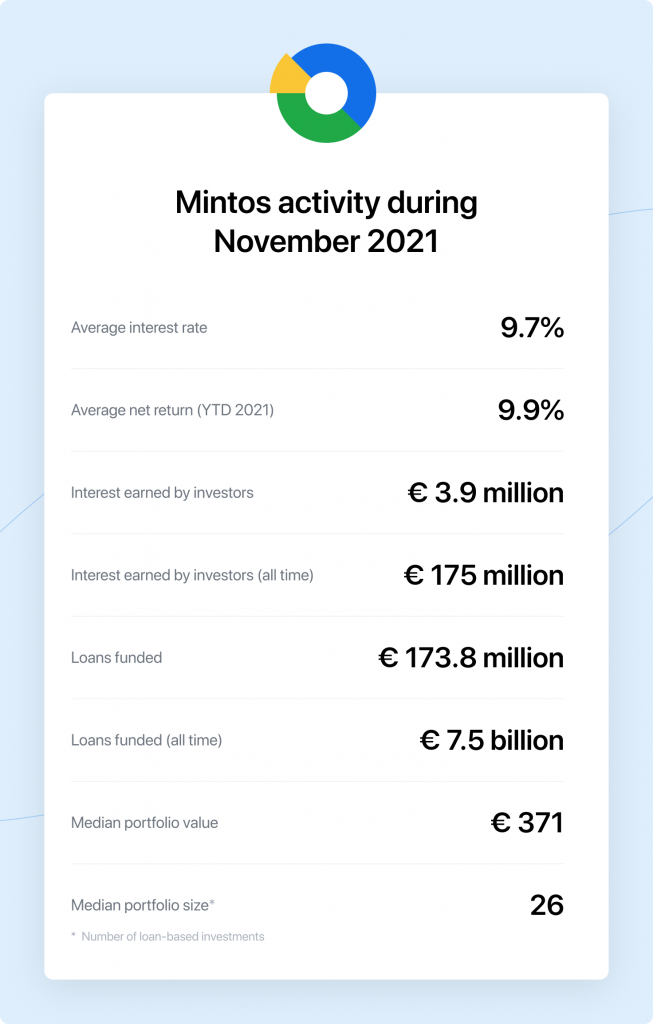Click the 9.9% net return value
653x1024 pixels.
coord(531,410)
